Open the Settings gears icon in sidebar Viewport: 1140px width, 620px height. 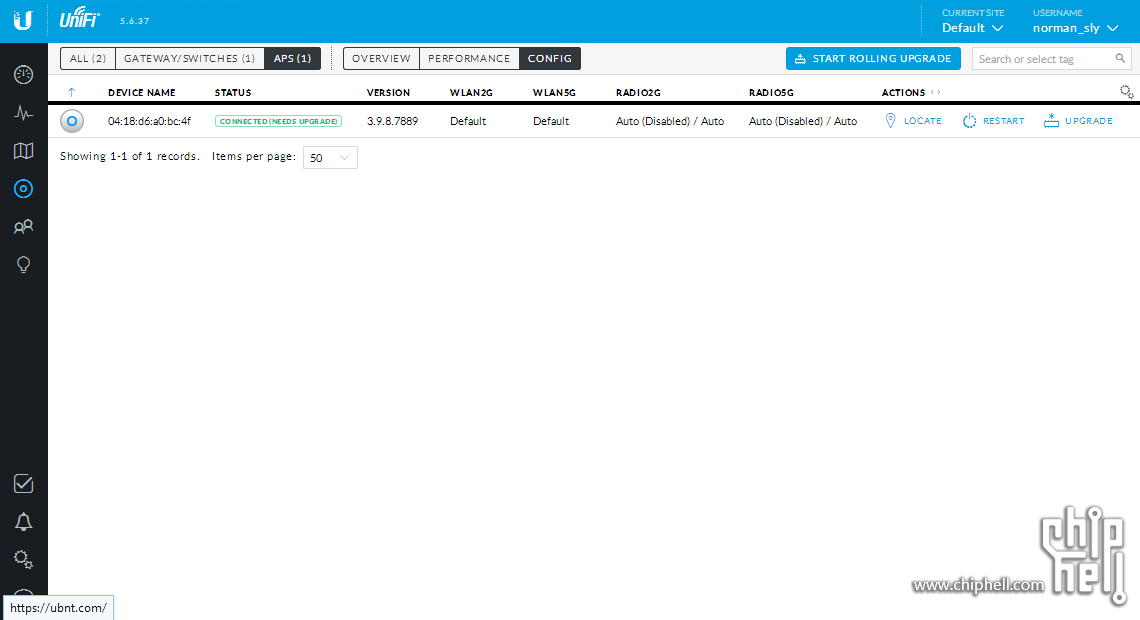coord(23,559)
